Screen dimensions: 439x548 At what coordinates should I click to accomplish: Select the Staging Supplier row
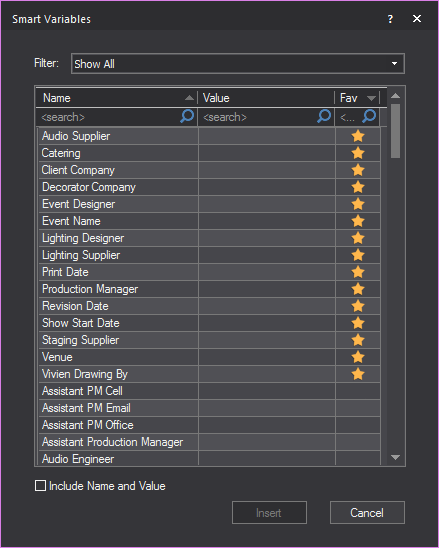pyautogui.click(x=209, y=340)
